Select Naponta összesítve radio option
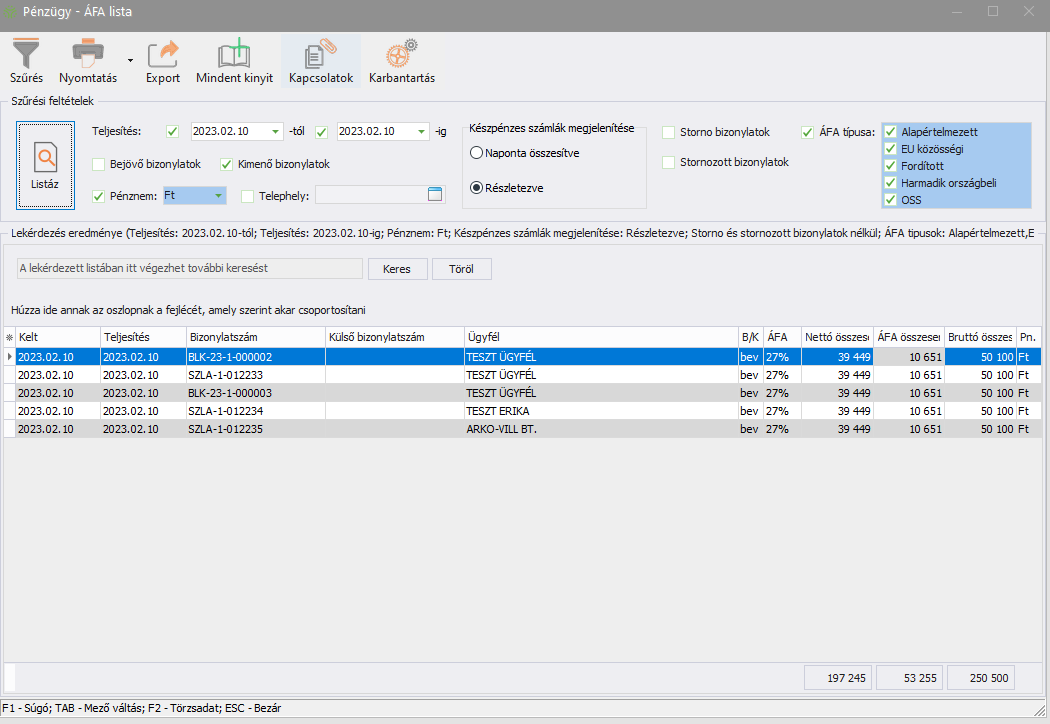This screenshot has width=1050, height=724. (476, 153)
